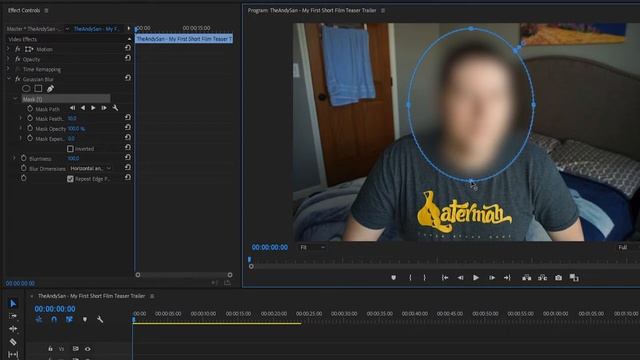Toggle the Inverted mask checkbox
Viewport: 640px width, 360px height.
(70, 149)
